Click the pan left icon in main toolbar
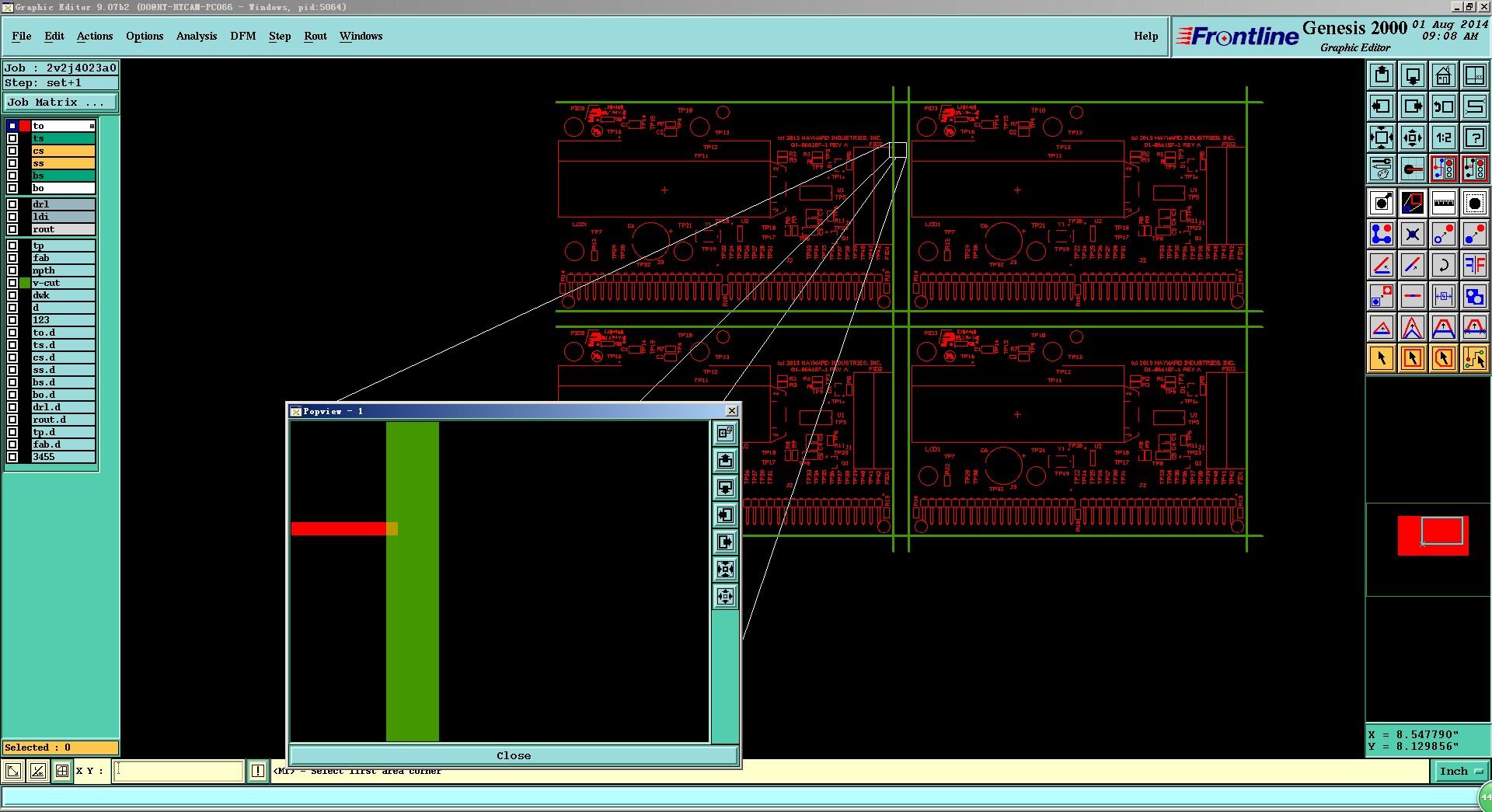The image size is (1492, 812). [x=1382, y=106]
